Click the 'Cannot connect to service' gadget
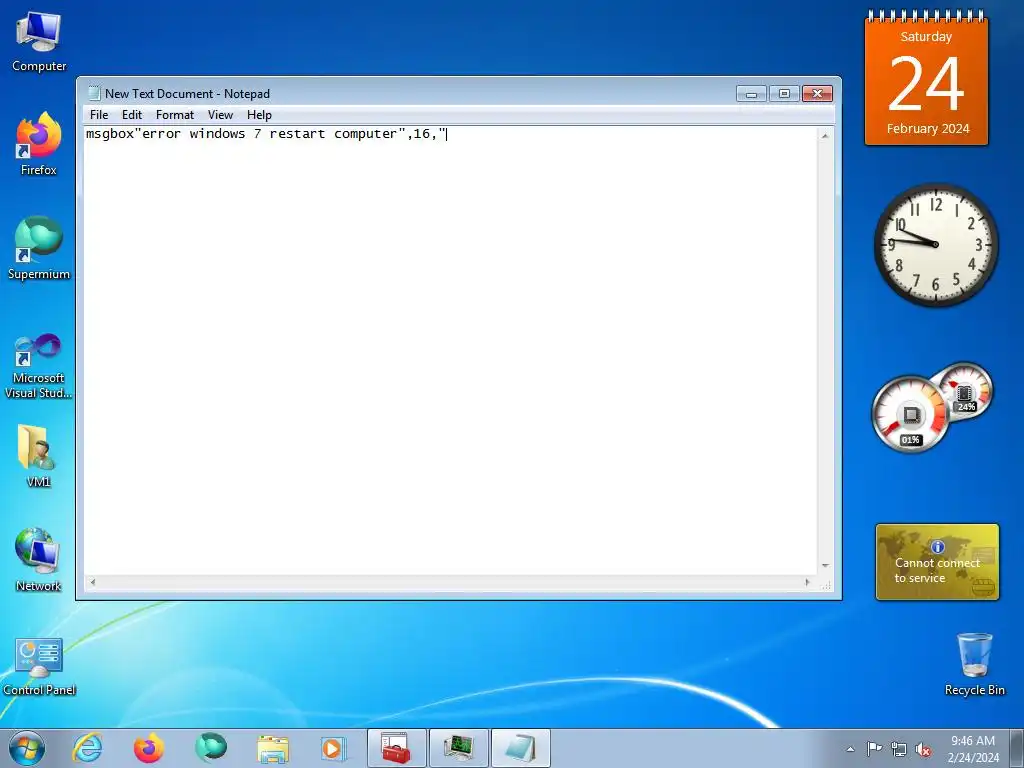This screenshot has width=1024, height=768. pos(937,562)
